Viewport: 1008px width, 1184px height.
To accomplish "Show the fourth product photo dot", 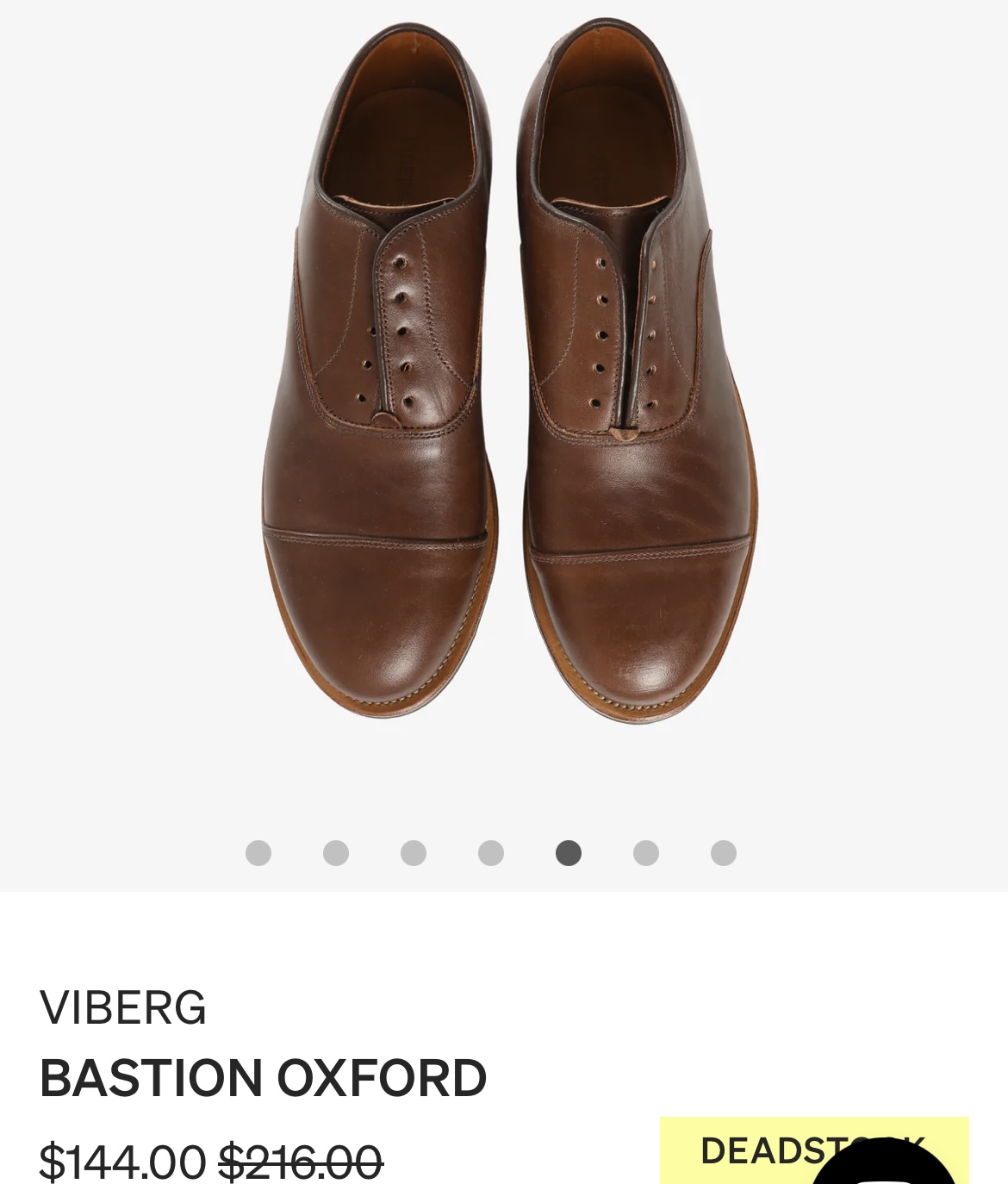I will coord(491,853).
